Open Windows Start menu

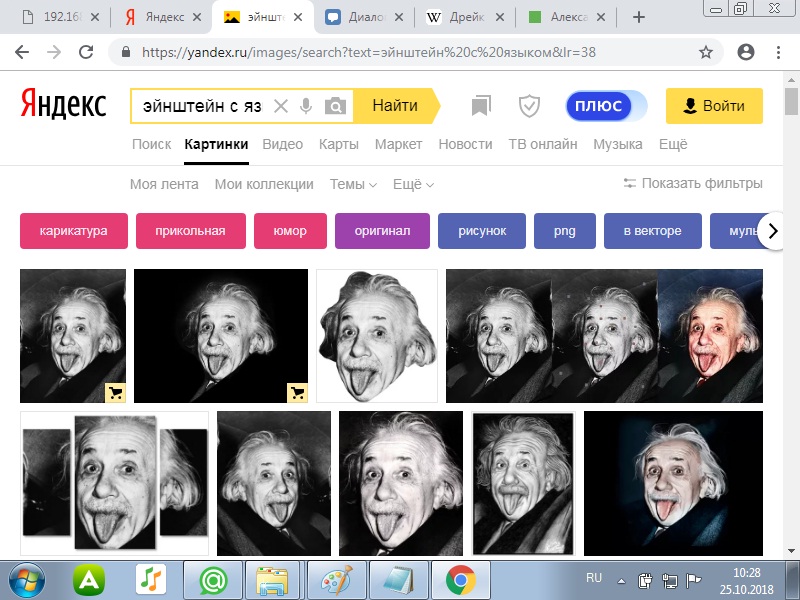pyautogui.click(x=27, y=580)
